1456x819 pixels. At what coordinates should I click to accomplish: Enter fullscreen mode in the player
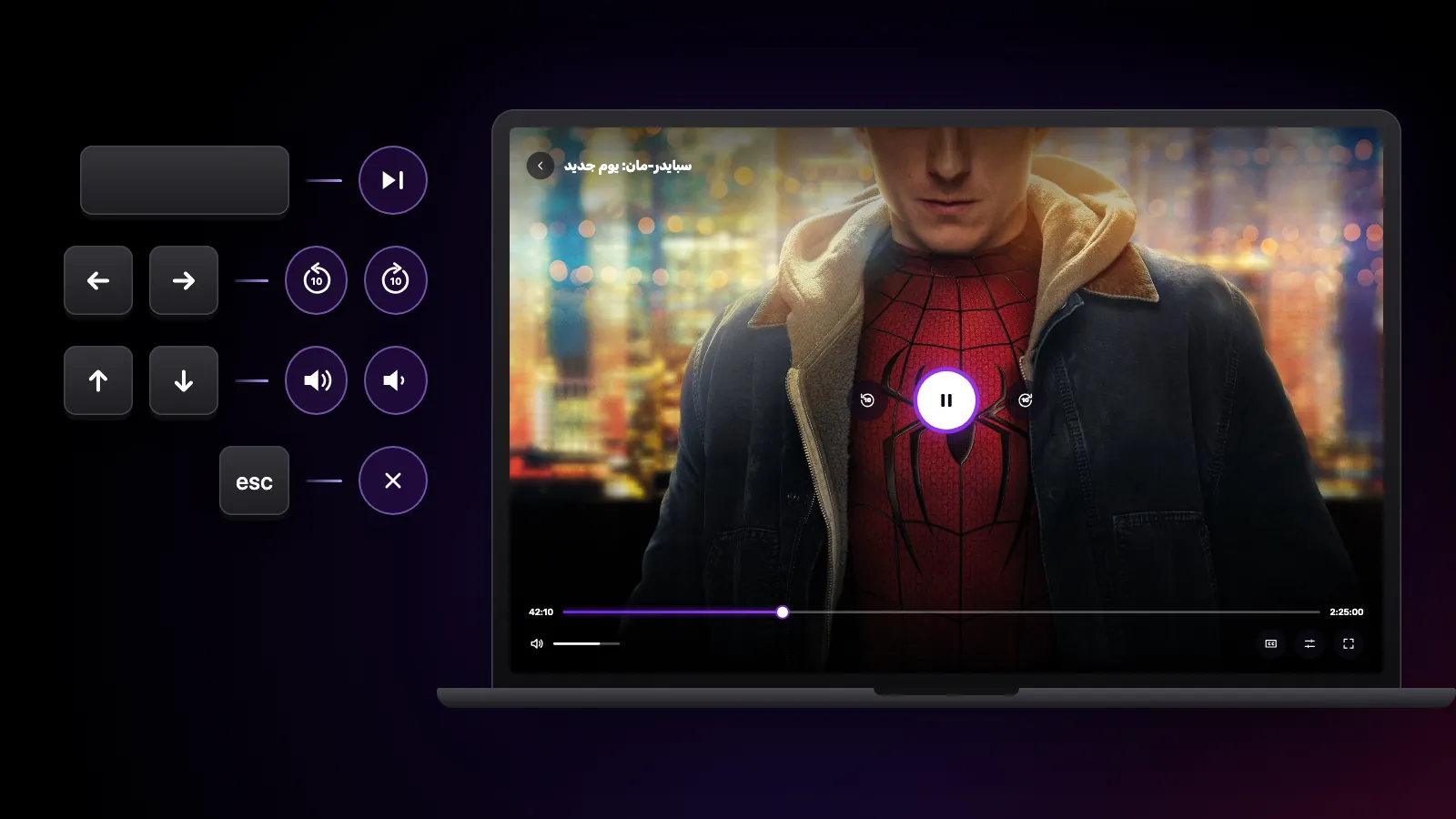[x=1349, y=643]
